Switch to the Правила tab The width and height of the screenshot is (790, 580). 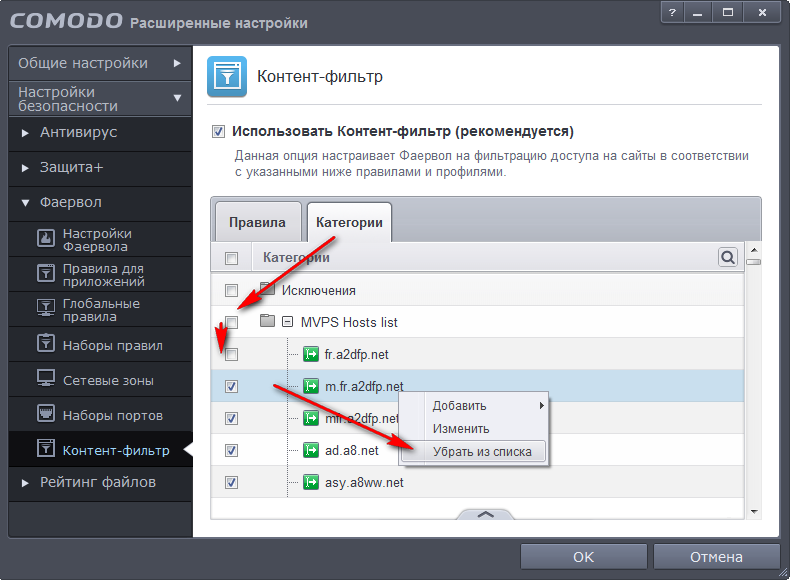coord(257,222)
